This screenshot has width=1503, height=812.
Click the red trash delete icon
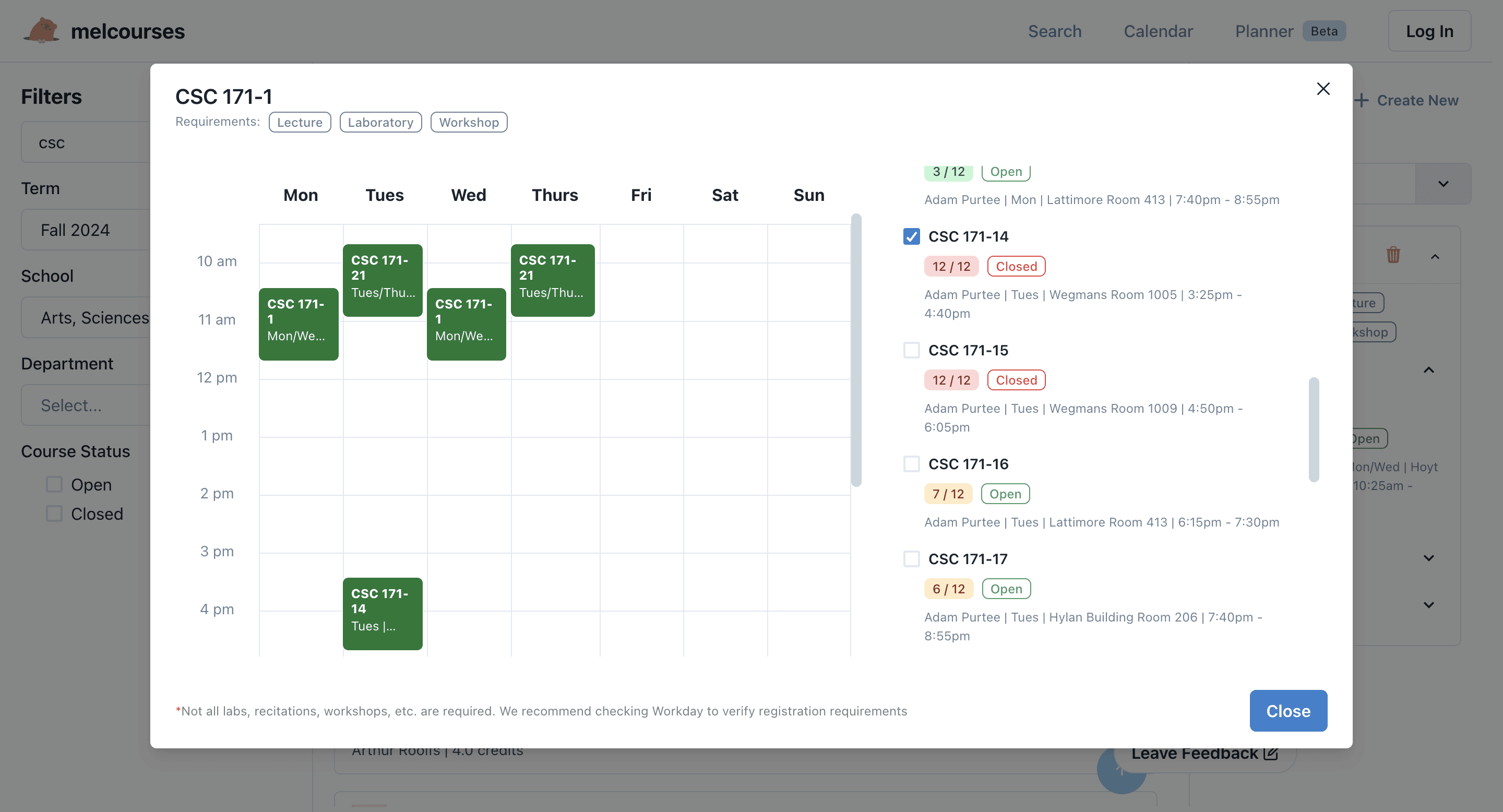(1393, 255)
